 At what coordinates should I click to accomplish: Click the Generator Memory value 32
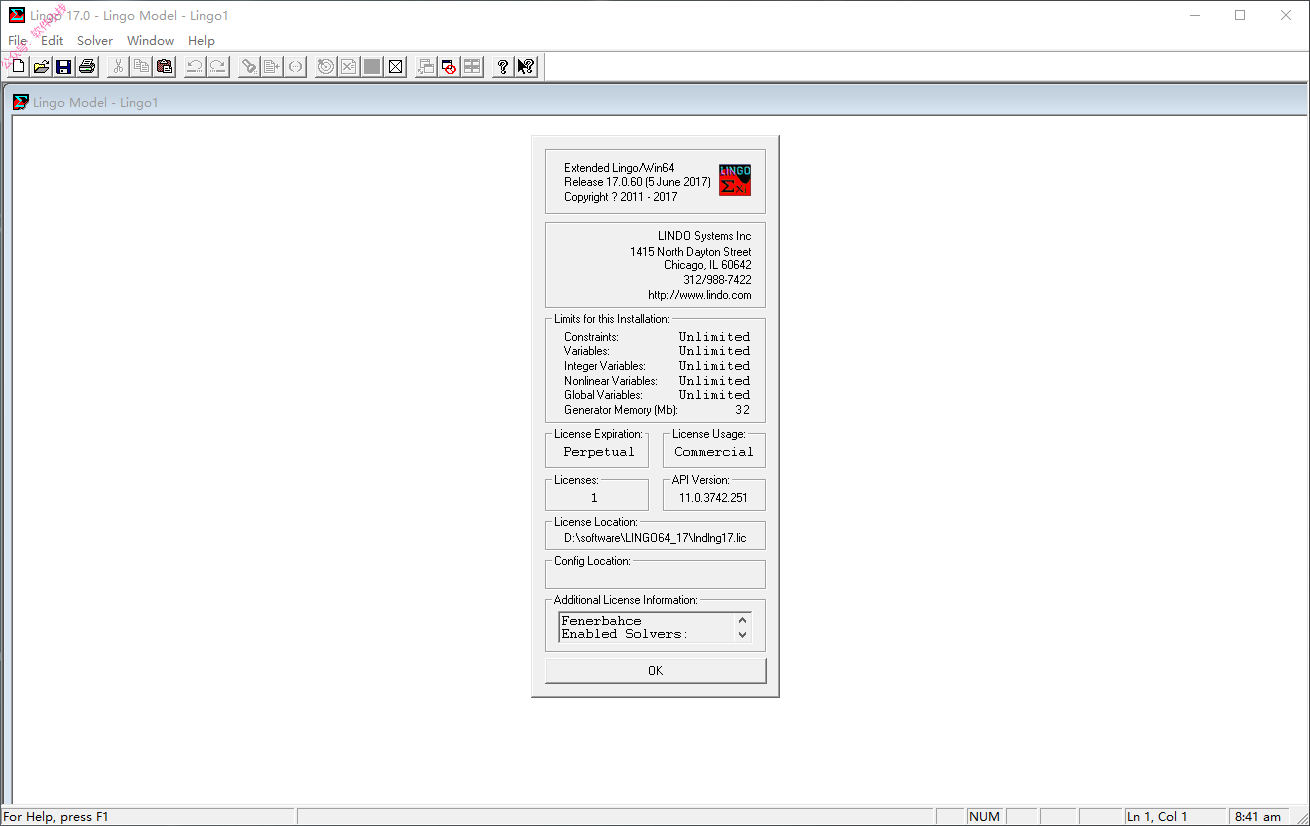(742, 410)
